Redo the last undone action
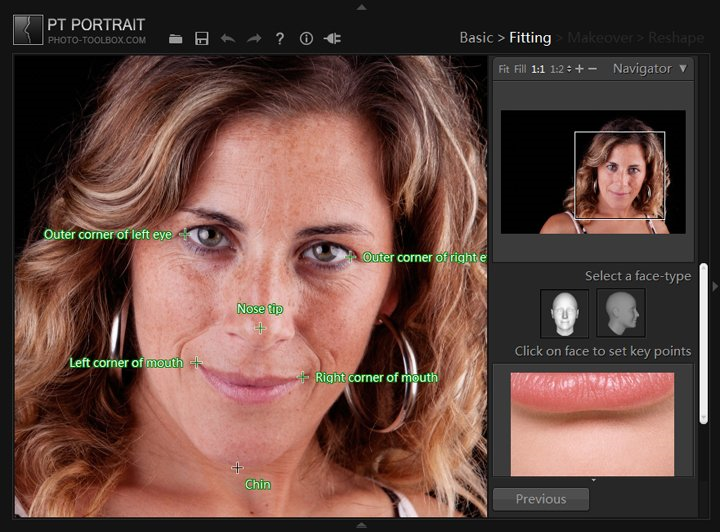Viewport: 720px width, 532px height. point(254,39)
